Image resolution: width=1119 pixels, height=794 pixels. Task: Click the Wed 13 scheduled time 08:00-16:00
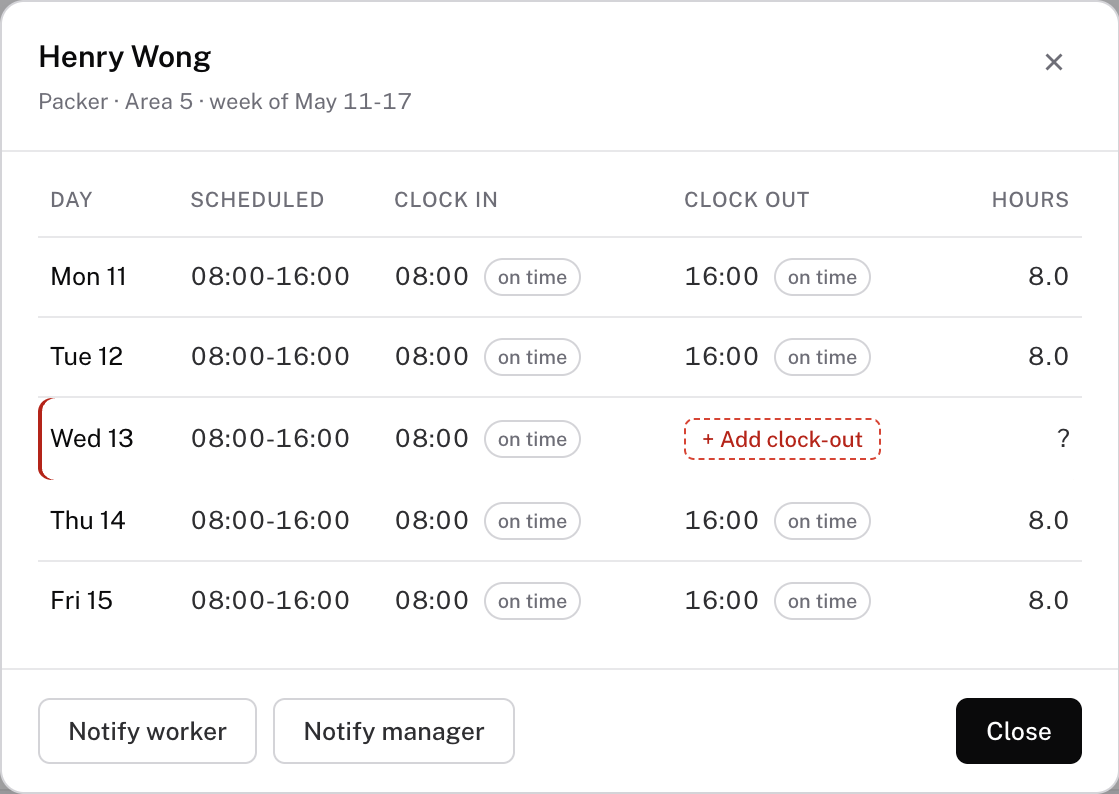tap(270, 439)
